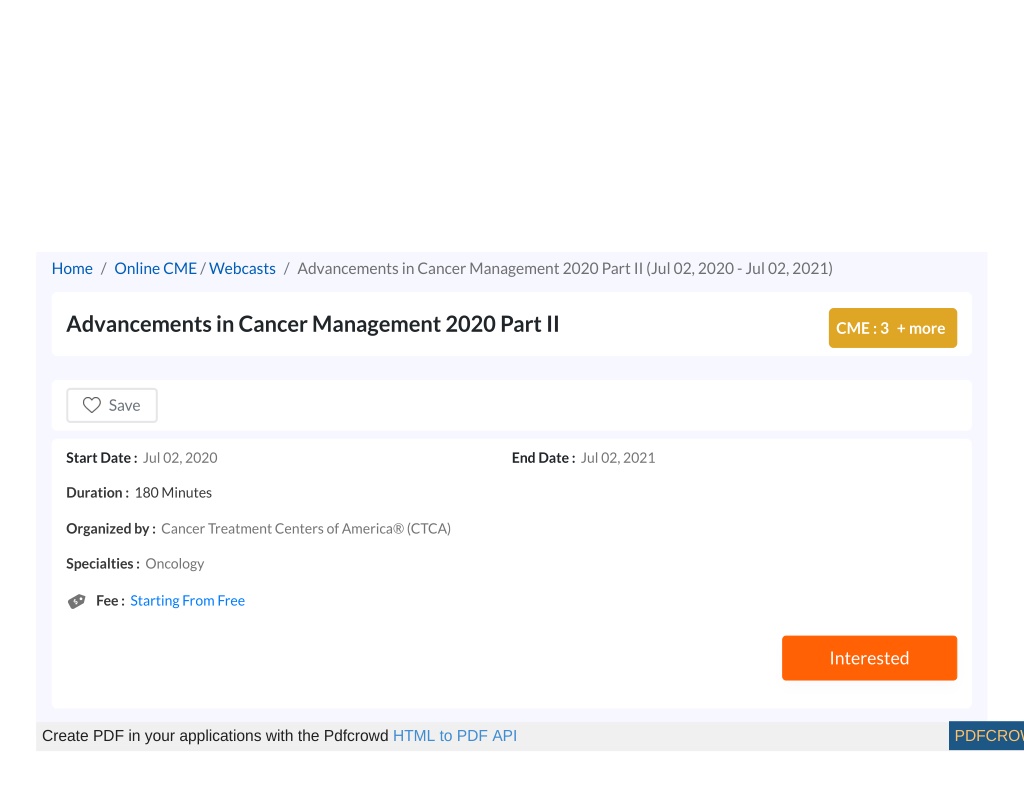Click the Advancements in Cancer Management 2020 heading

312,324
